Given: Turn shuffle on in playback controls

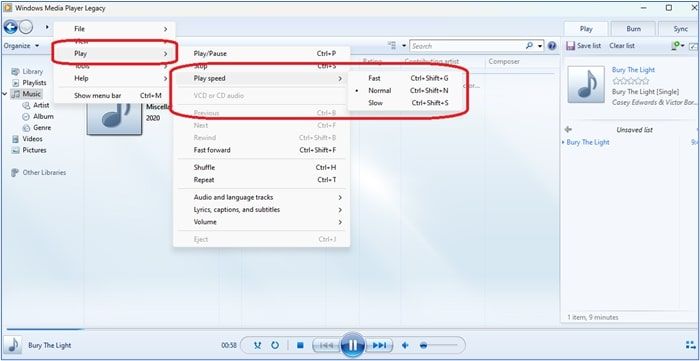Looking at the screenshot, I should click(258, 345).
